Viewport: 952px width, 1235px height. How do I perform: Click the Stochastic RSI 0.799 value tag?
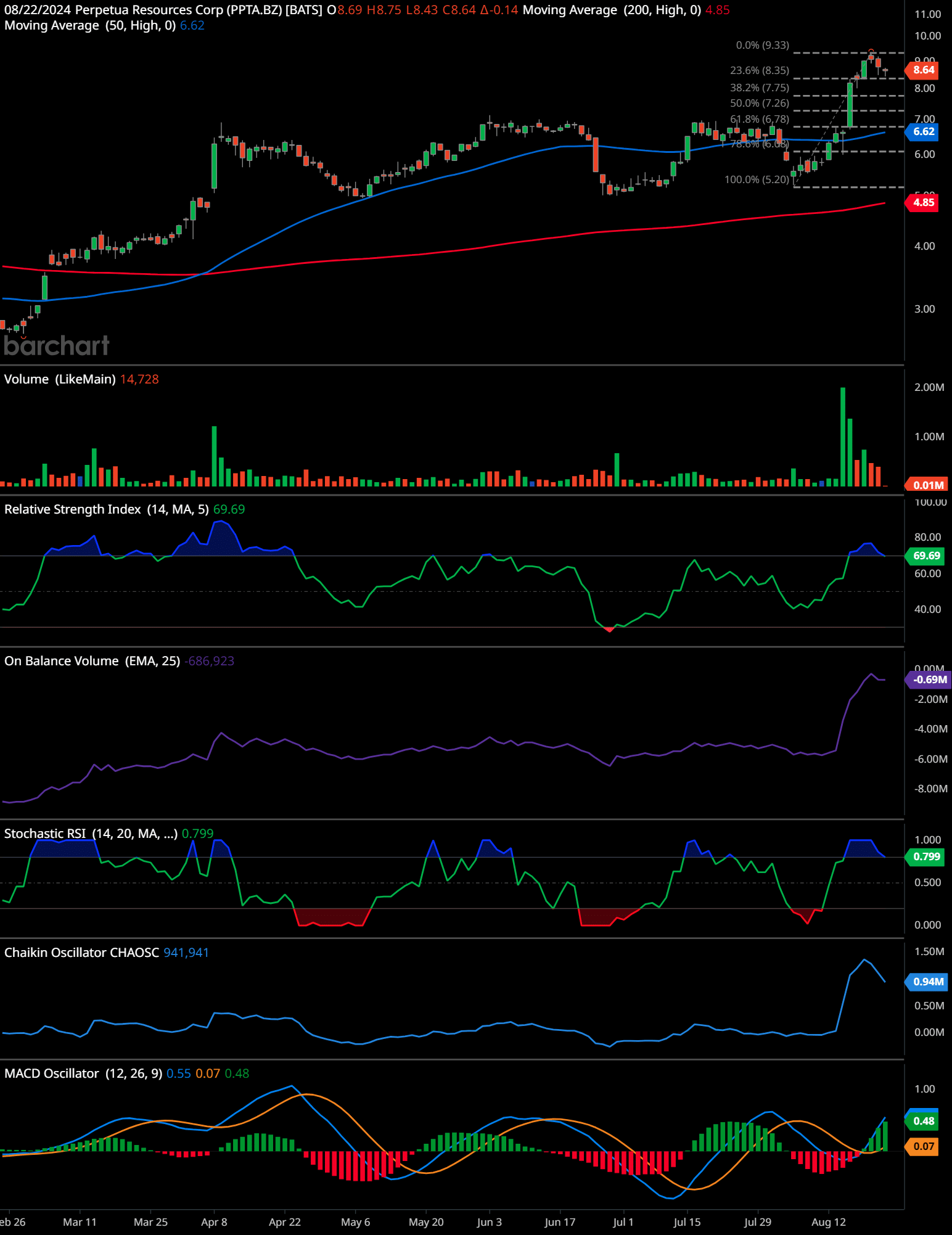pos(925,857)
